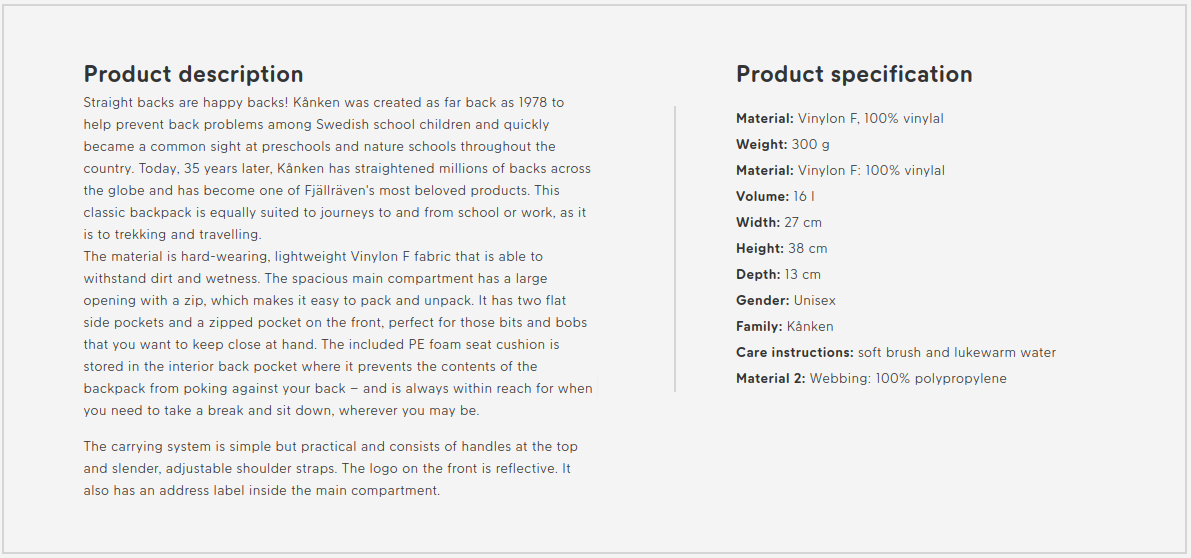Click the Depth 13 cm specification
1191x558 pixels.
tap(778, 275)
